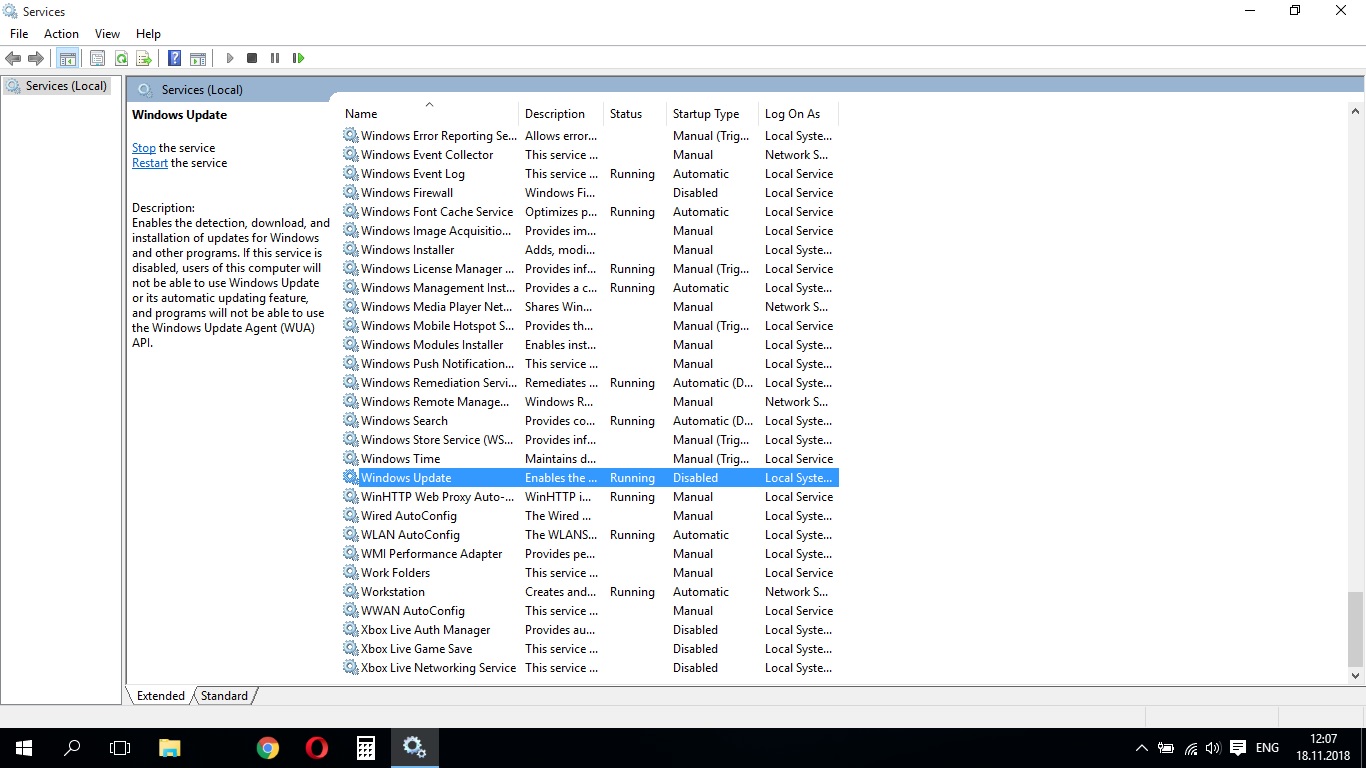Click the gear icon beside WLAN AutoConfig

pyautogui.click(x=351, y=535)
